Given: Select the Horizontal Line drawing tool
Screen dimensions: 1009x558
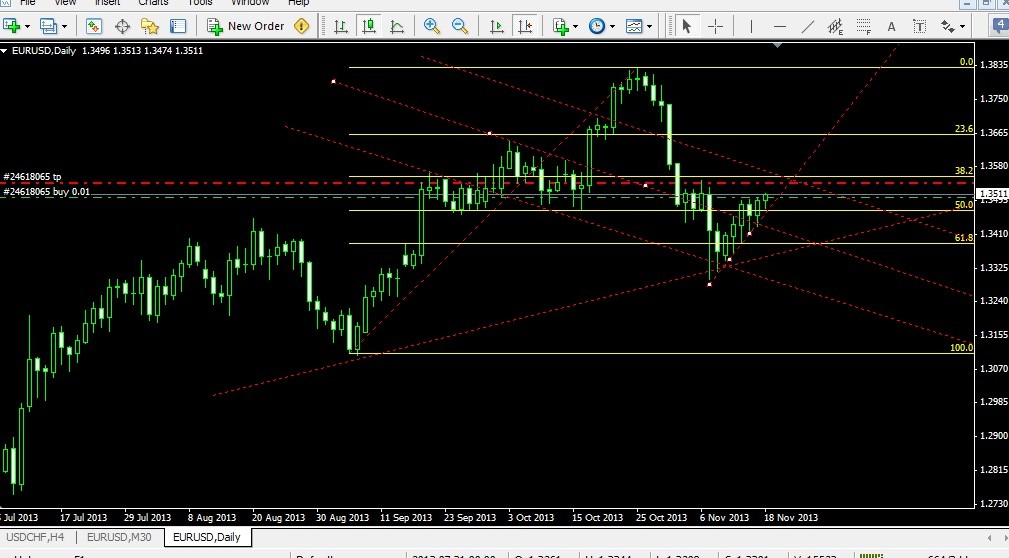Looking at the screenshot, I should coord(779,26).
